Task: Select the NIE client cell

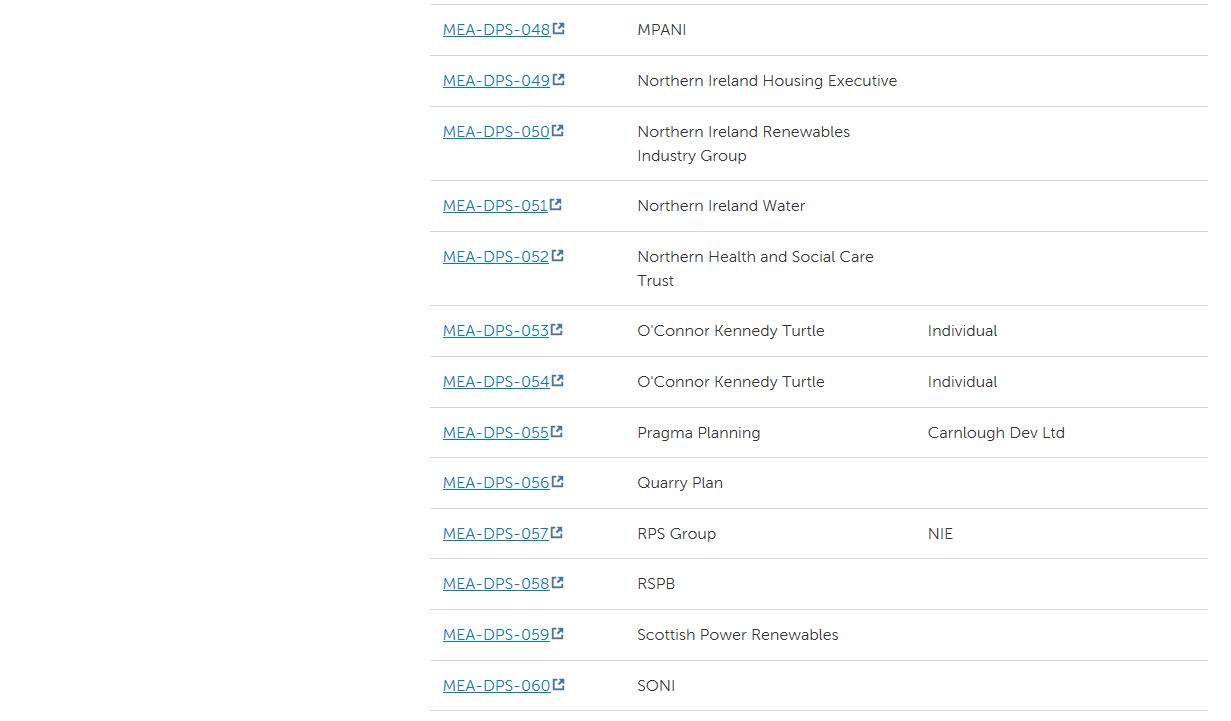Action: 941,534
